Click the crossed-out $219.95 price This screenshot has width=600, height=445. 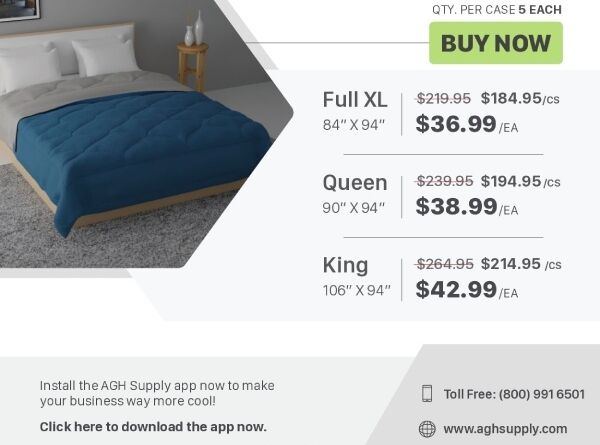(444, 98)
